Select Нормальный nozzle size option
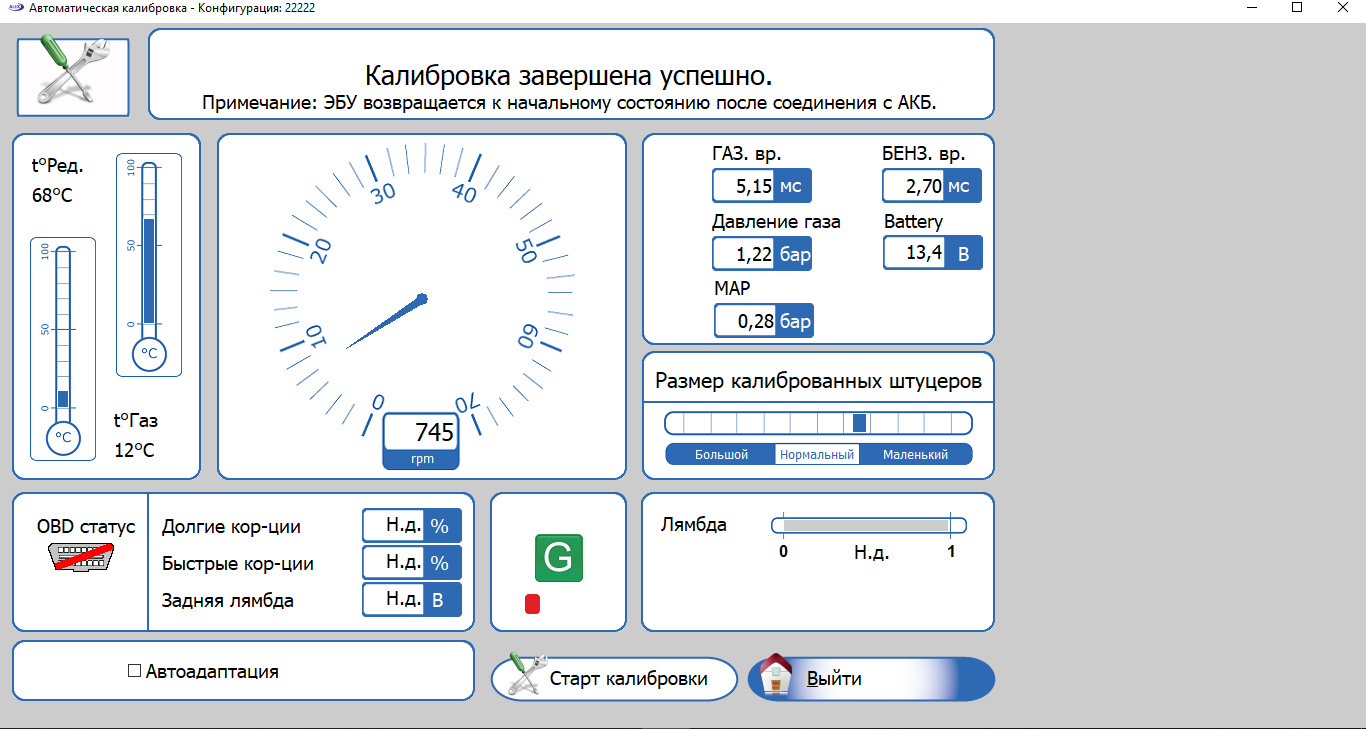 coord(817,454)
